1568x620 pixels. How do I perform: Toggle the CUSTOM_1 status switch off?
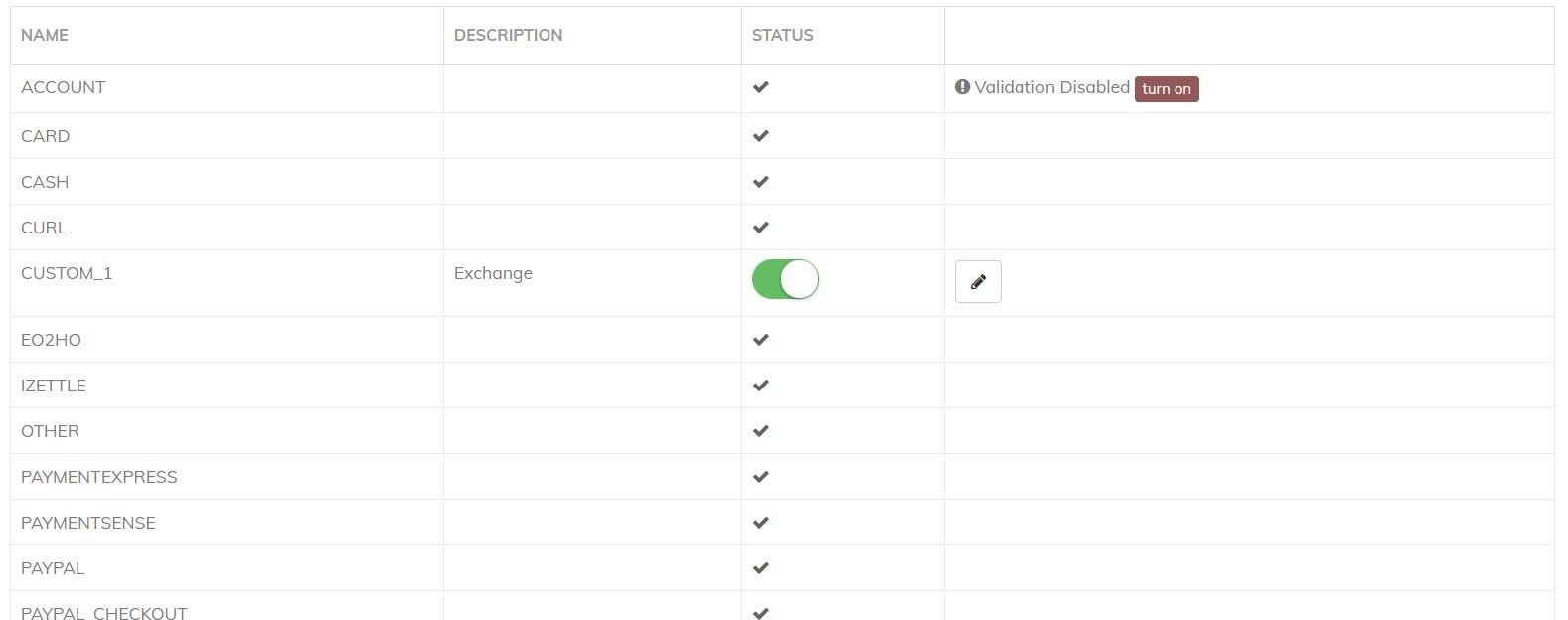point(785,280)
